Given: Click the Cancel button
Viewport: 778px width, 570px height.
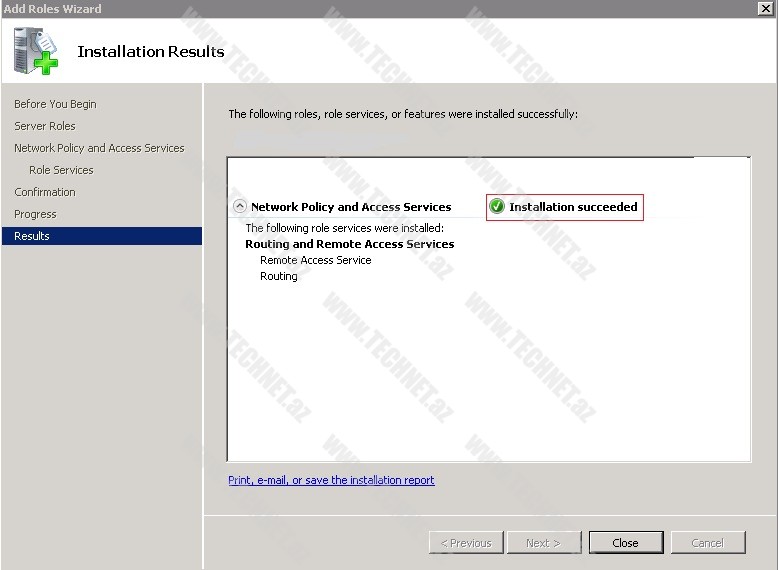Looking at the screenshot, I should point(707,543).
